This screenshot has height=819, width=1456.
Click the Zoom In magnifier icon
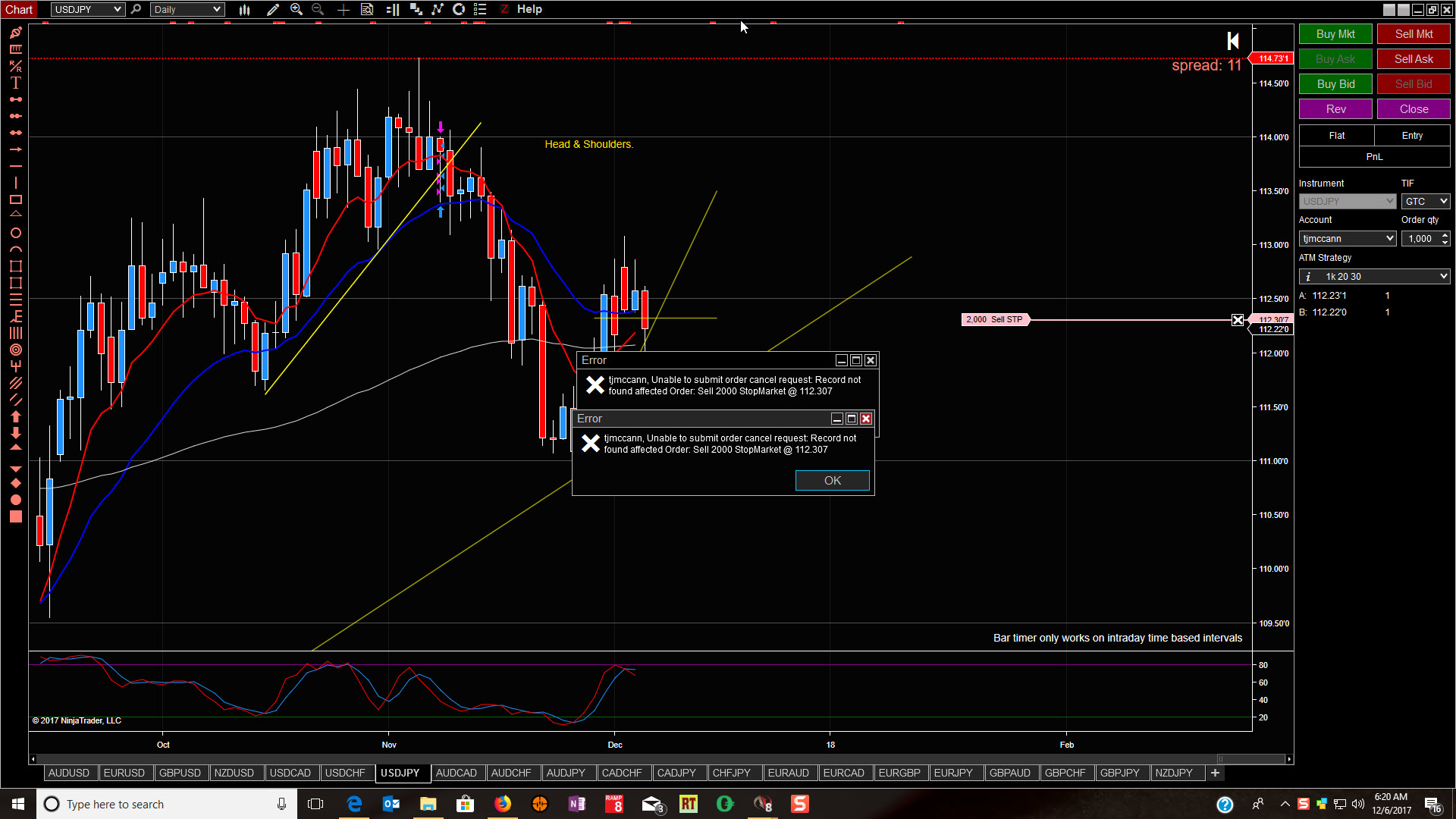[x=297, y=10]
